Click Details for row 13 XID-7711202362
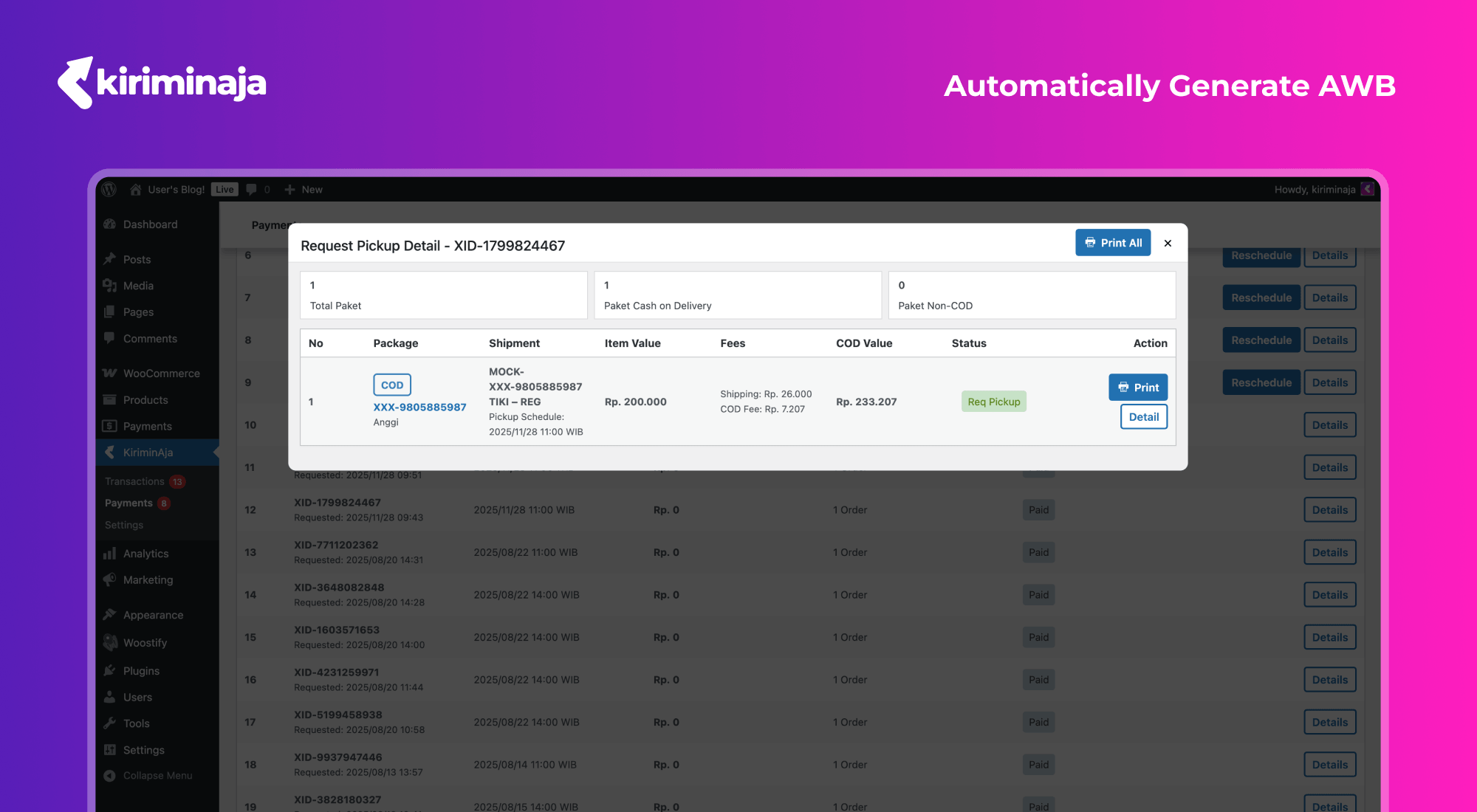 tap(1330, 552)
